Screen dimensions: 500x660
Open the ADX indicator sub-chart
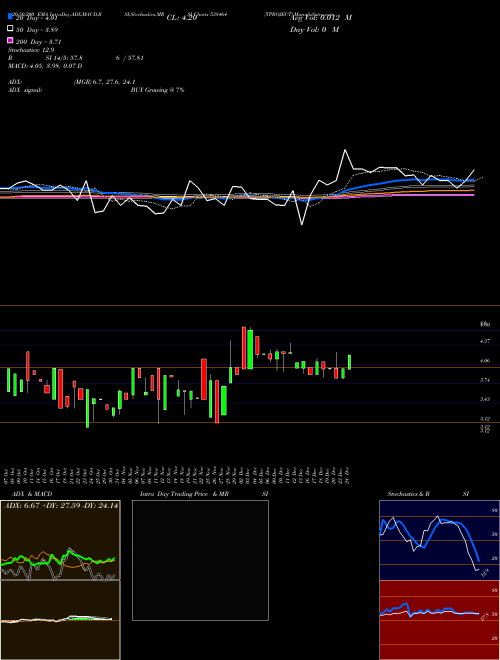(60, 540)
